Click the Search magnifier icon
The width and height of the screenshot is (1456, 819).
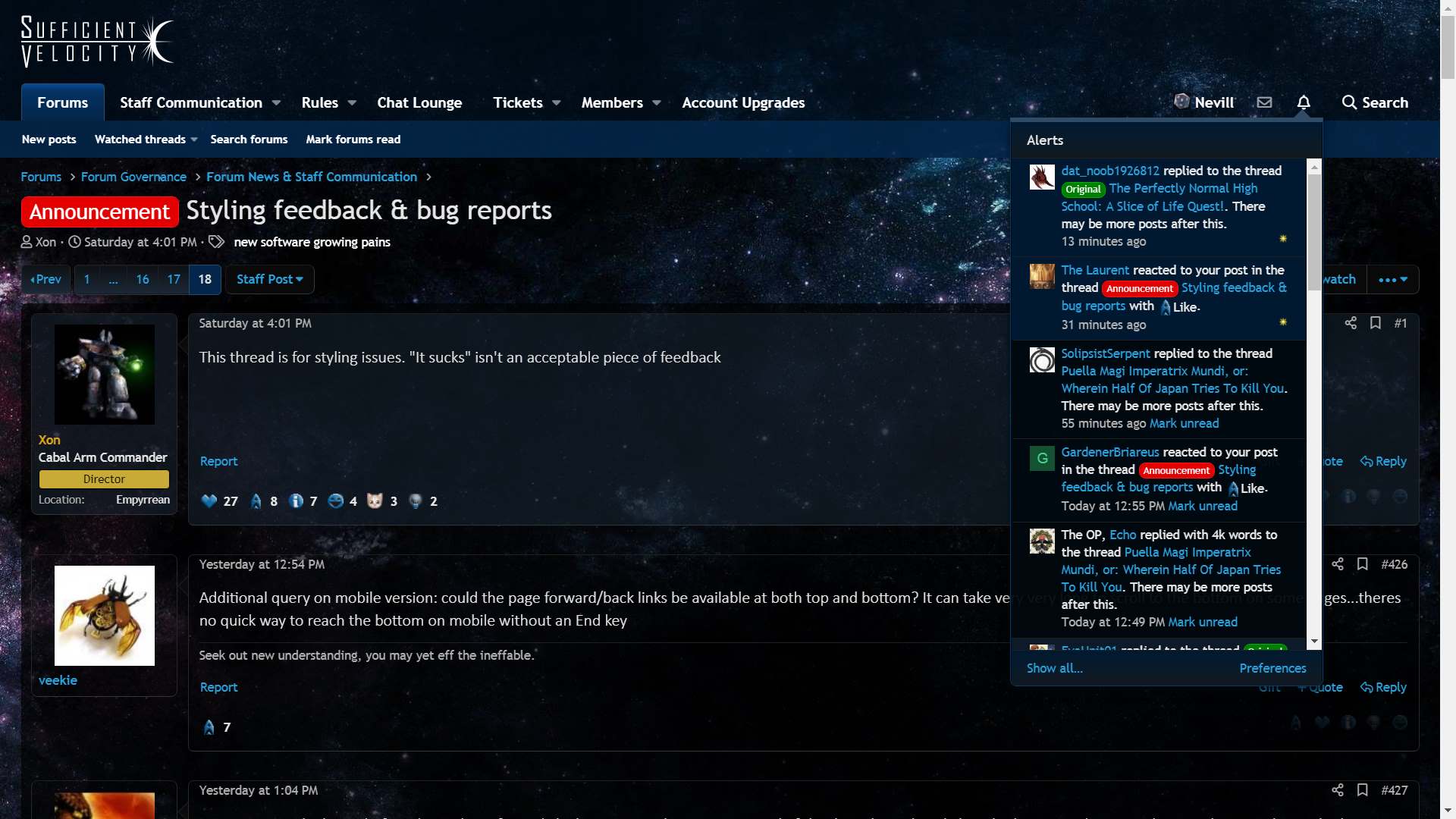pos(1349,102)
